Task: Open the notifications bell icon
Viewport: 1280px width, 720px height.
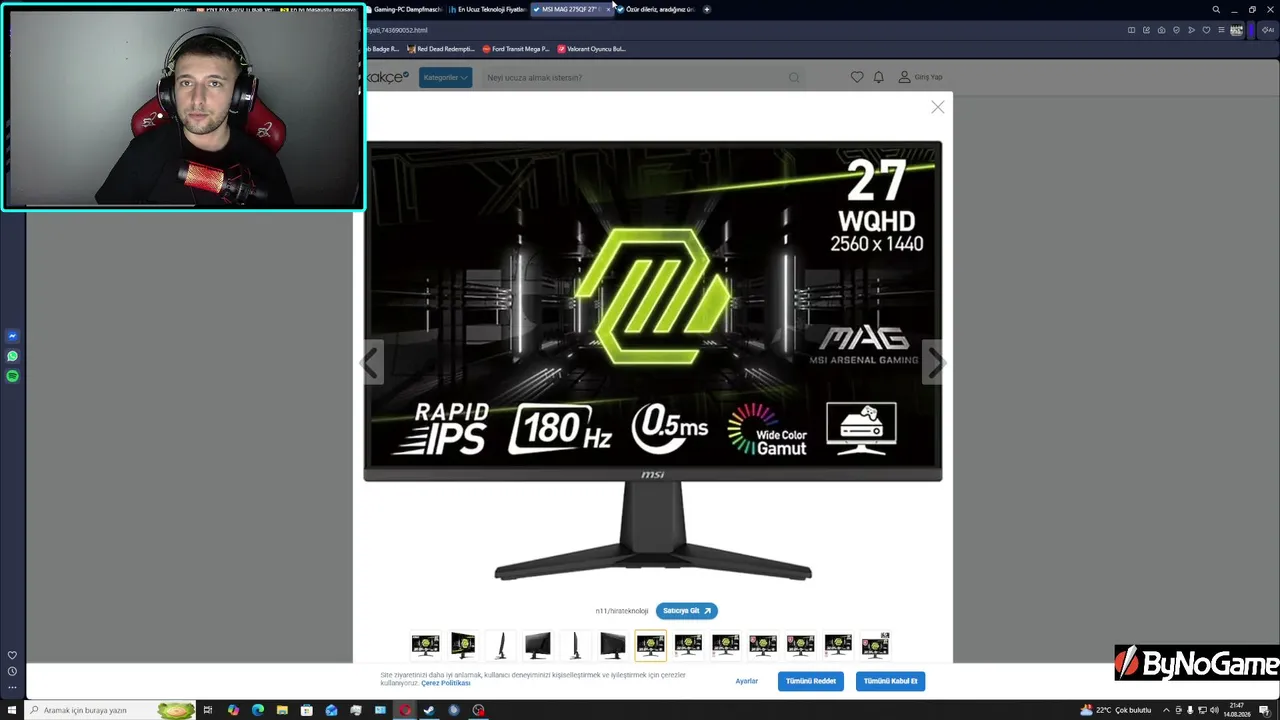Action: (x=879, y=77)
